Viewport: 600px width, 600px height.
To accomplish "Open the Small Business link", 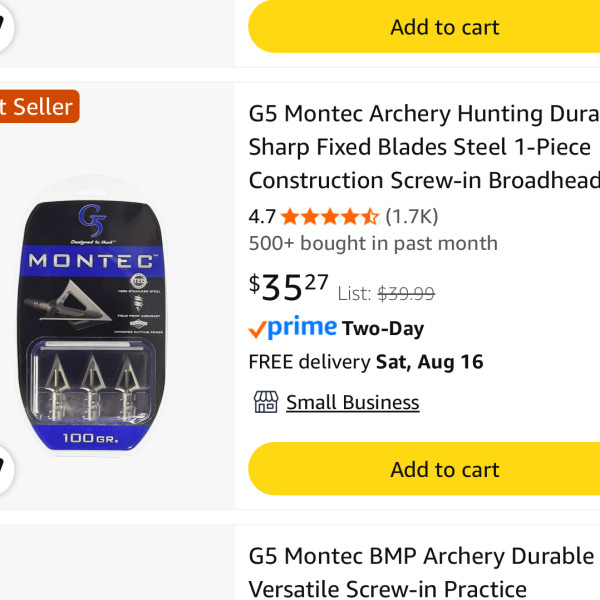I will point(352,403).
